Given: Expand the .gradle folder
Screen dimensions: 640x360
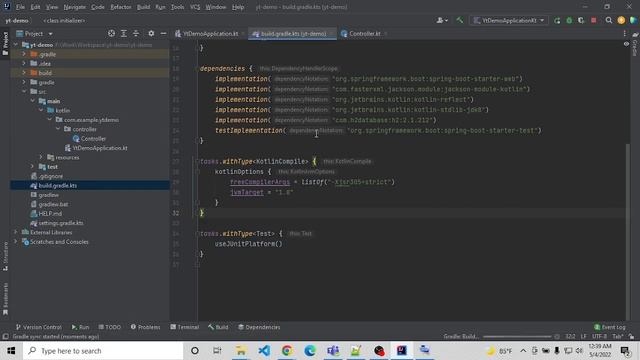Looking at the screenshot, I should (24, 54).
